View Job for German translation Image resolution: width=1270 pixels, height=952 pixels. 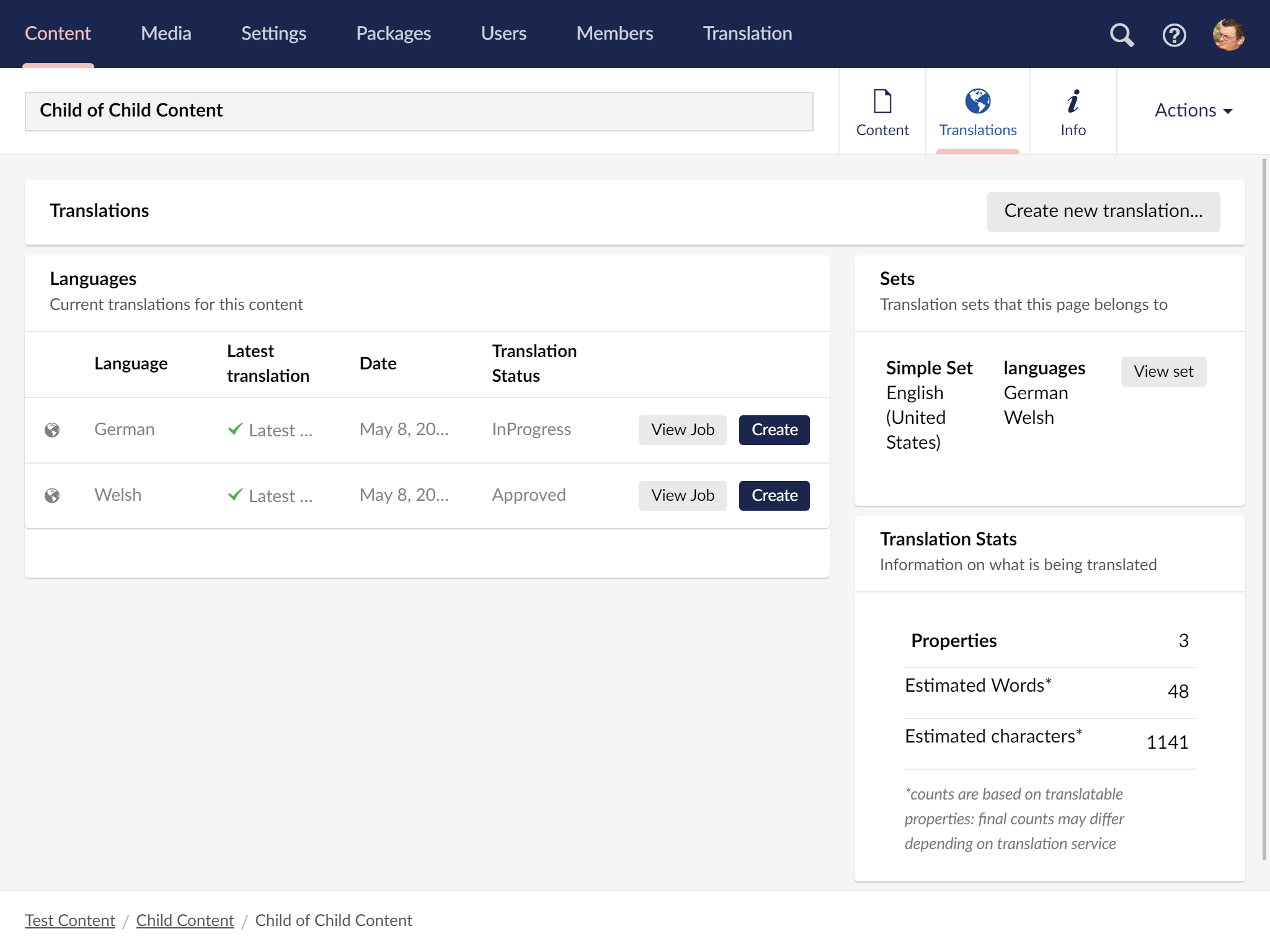tap(682, 430)
